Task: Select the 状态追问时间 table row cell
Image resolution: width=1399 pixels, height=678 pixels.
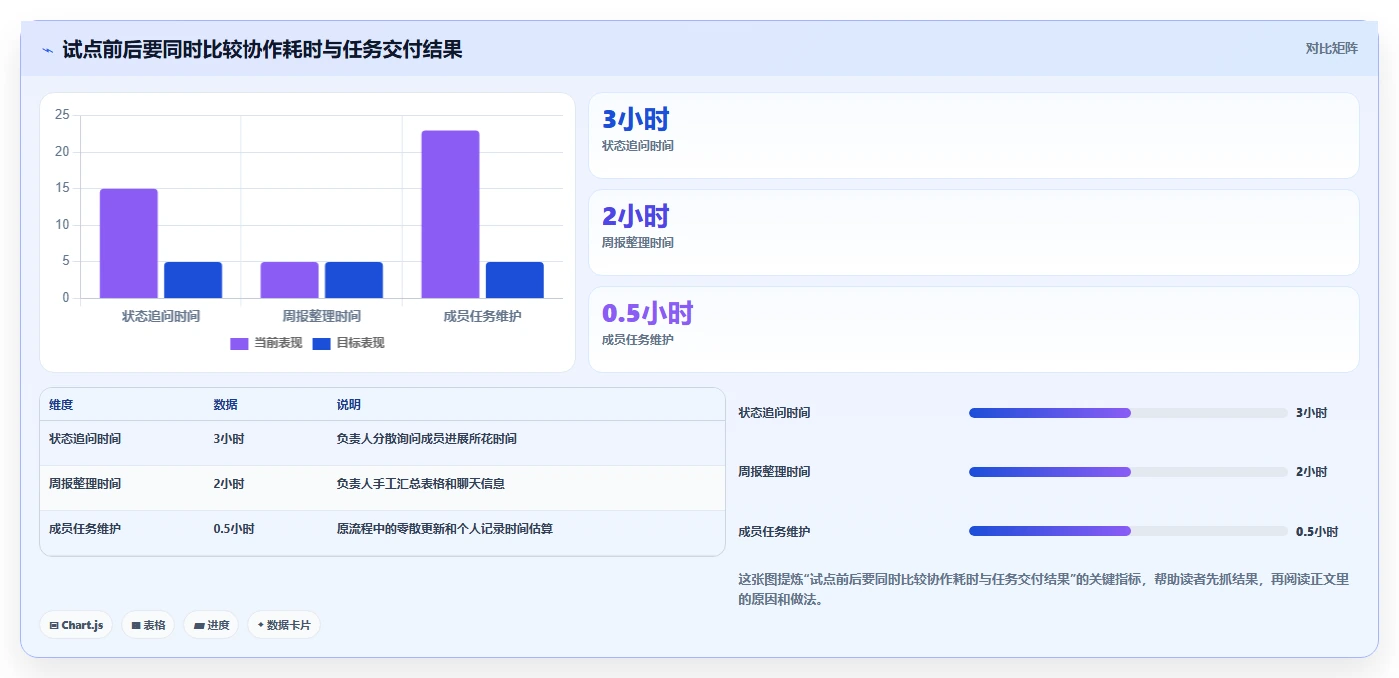Action: (85, 439)
